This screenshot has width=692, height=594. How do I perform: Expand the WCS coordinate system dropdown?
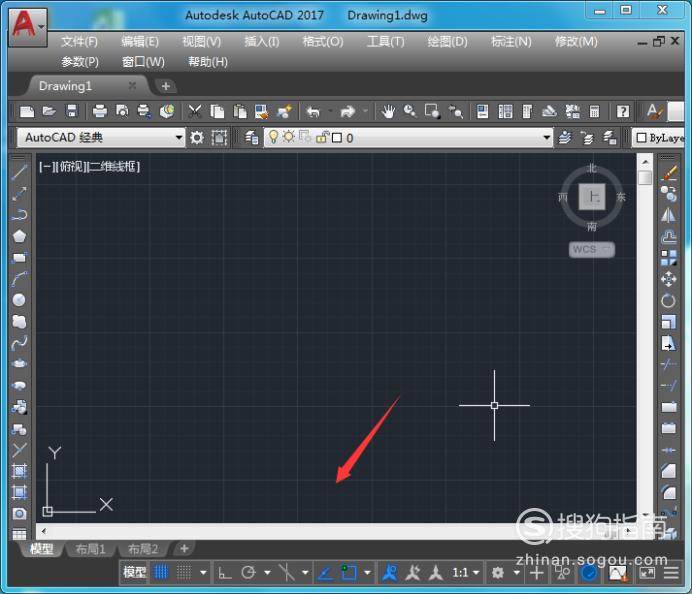pyautogui.click(x=607, y=249)
